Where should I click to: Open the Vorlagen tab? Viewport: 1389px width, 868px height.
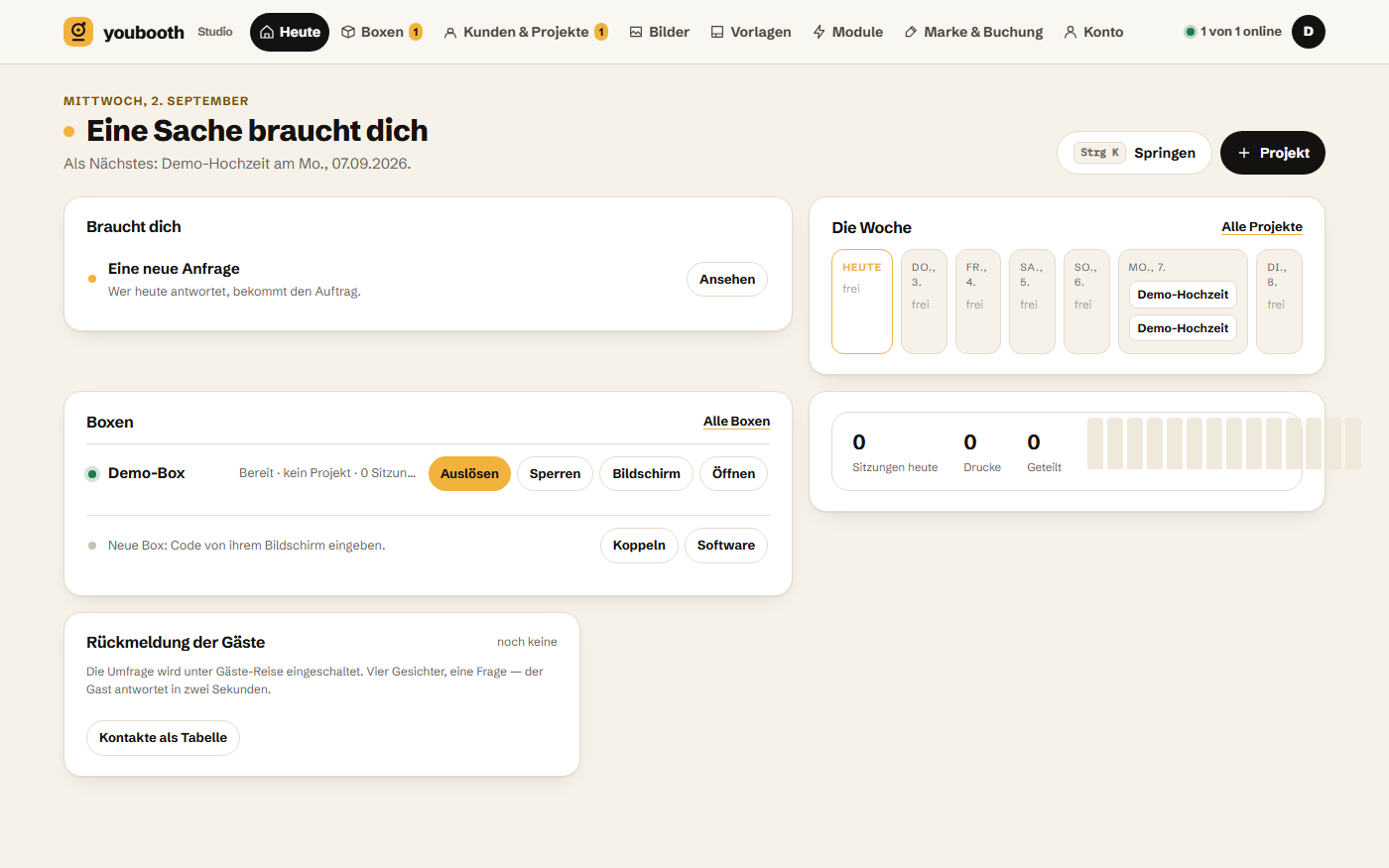point(751,32)
